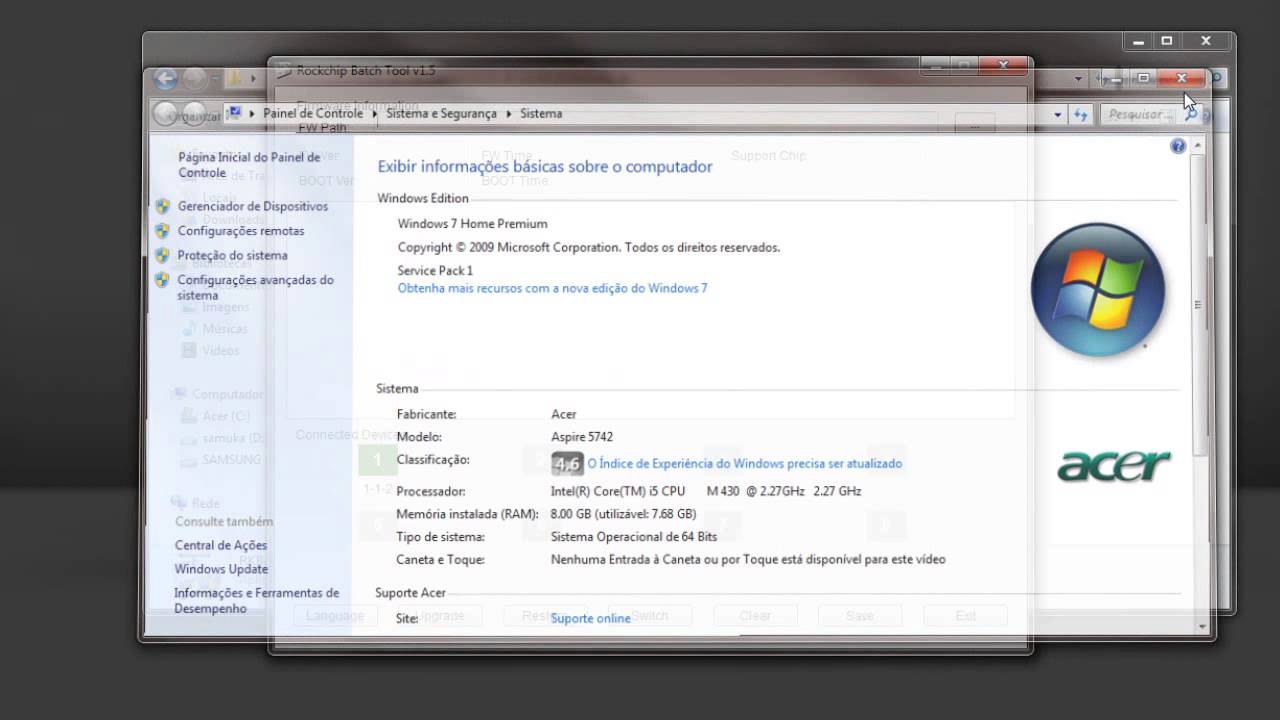The image size is (1280, 720).
Task: Click Obtenha mais recursos com nova edição link
Action: 552,288
